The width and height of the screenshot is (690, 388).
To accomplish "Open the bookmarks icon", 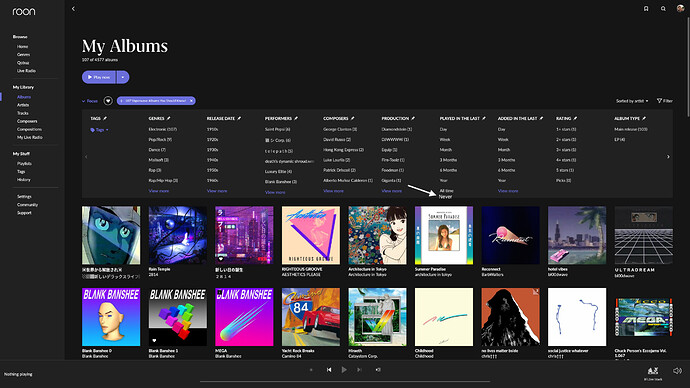I will 646,8.
